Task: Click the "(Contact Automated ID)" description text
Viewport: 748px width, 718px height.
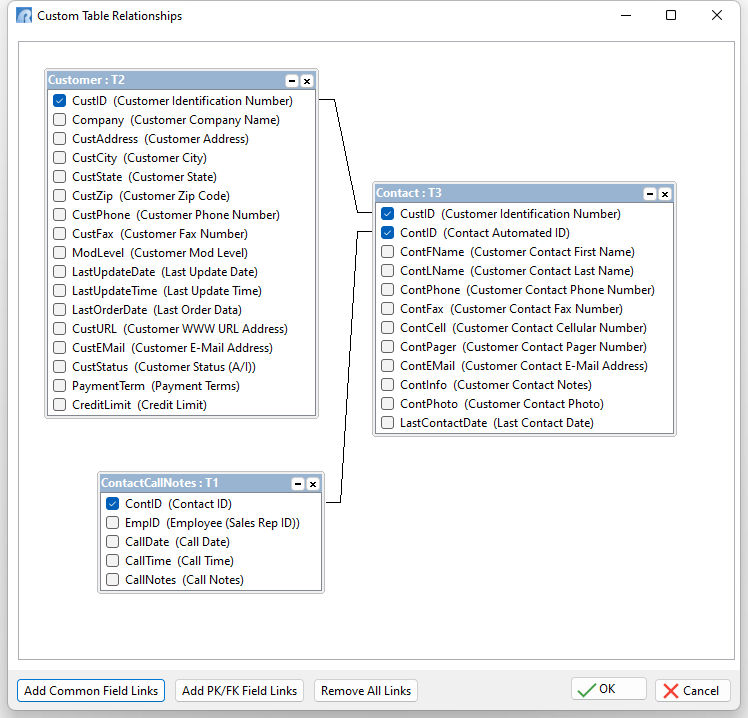Action: [507, 233]
